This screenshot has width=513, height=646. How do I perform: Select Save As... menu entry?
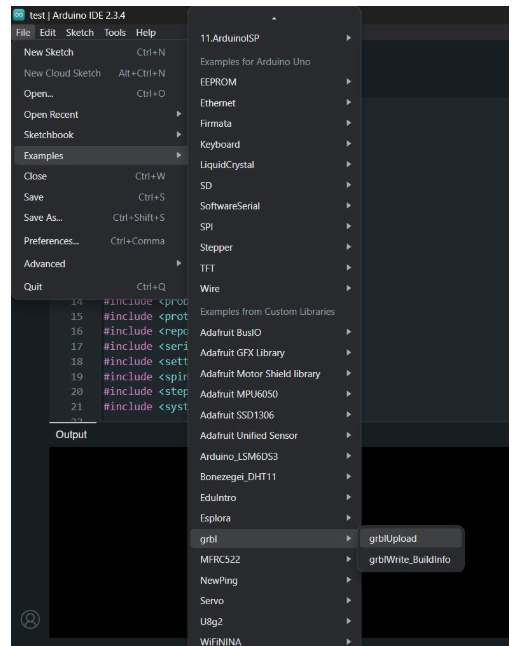101,218
